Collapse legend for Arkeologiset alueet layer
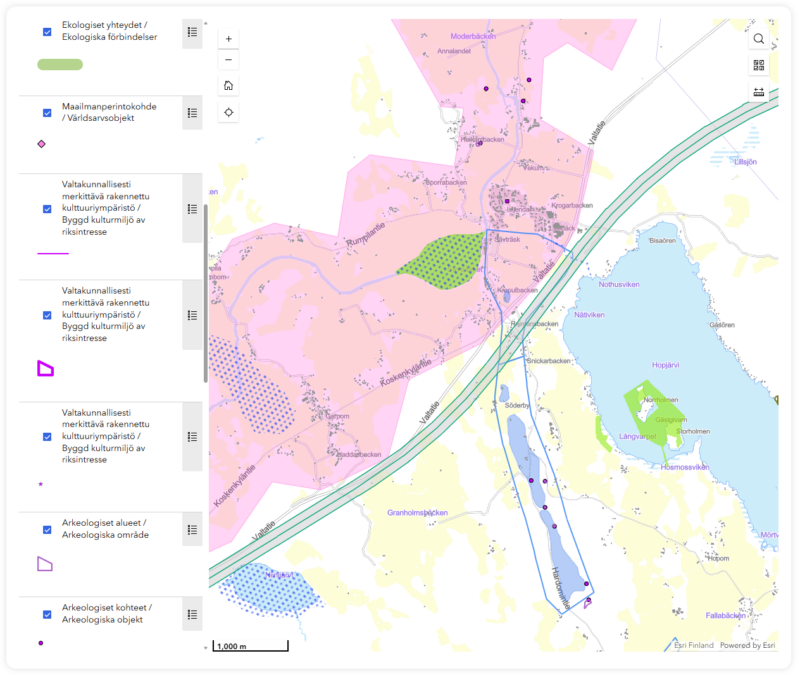 click(192, 530)
